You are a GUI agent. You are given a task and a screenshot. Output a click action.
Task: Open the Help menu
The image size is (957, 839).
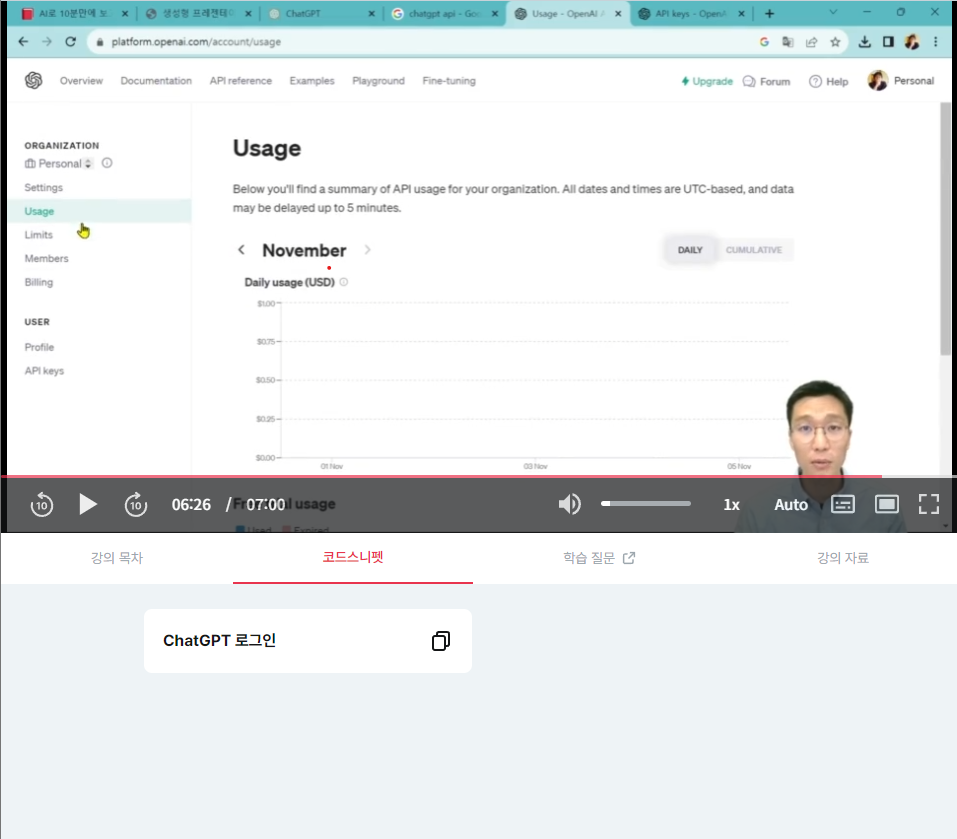pyautogui.click(x=828, y=81)
